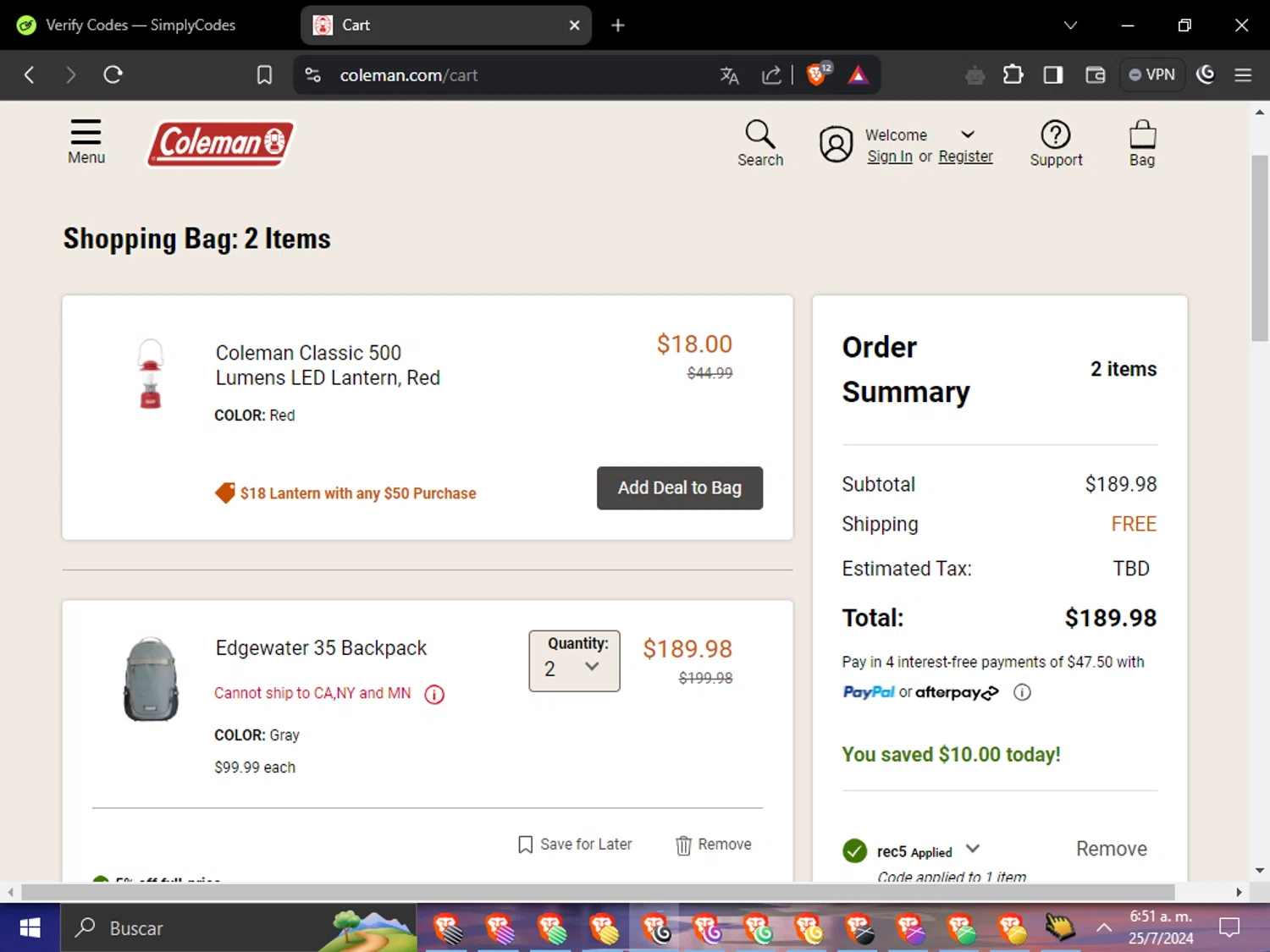1270x952 pixels.
Task: Click the Leo AI robot icon in toolbar
Action: [975, 75]
